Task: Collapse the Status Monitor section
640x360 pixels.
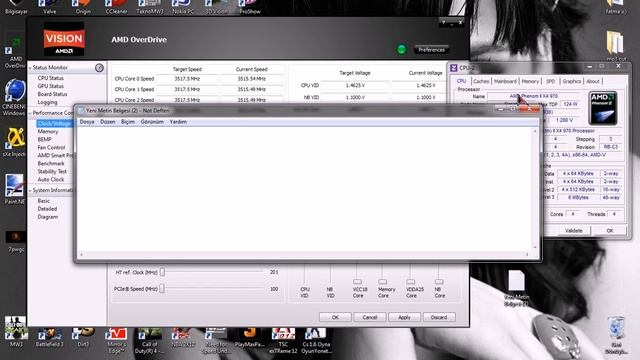Action: (x=30, y=68)
